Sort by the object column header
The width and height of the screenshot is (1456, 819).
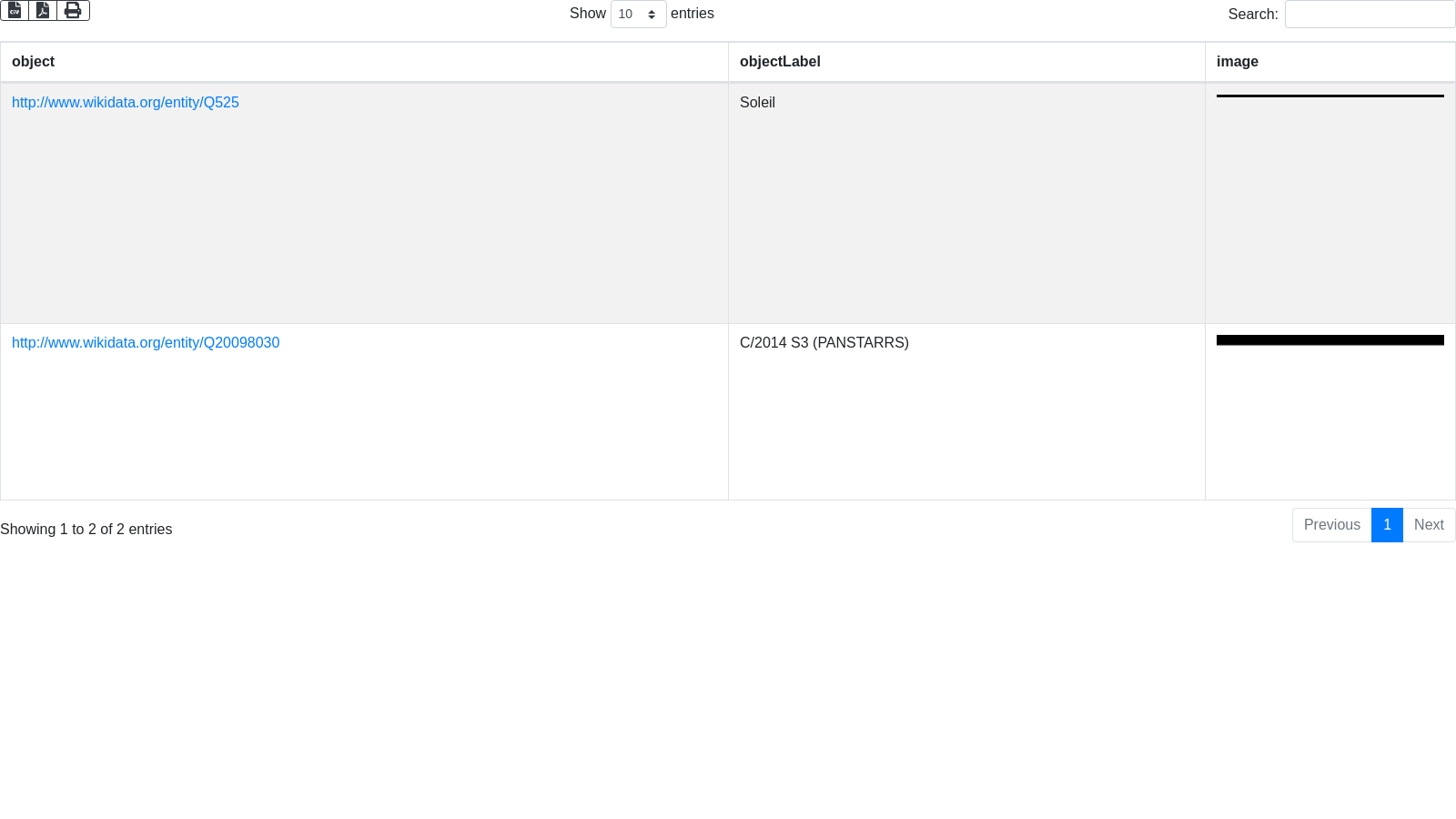[34, 62]
